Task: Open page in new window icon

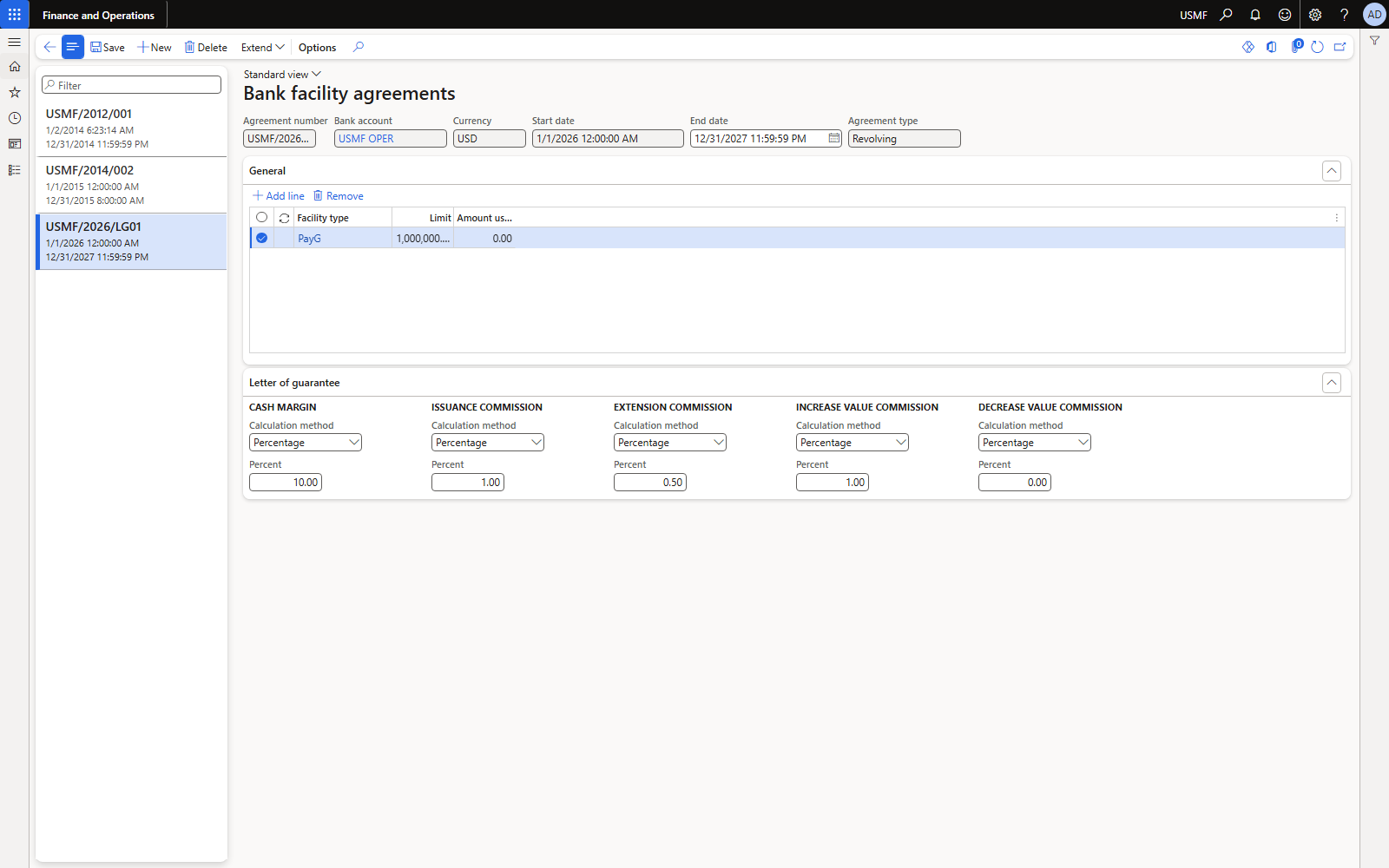Action: (x=1340, y=47)
